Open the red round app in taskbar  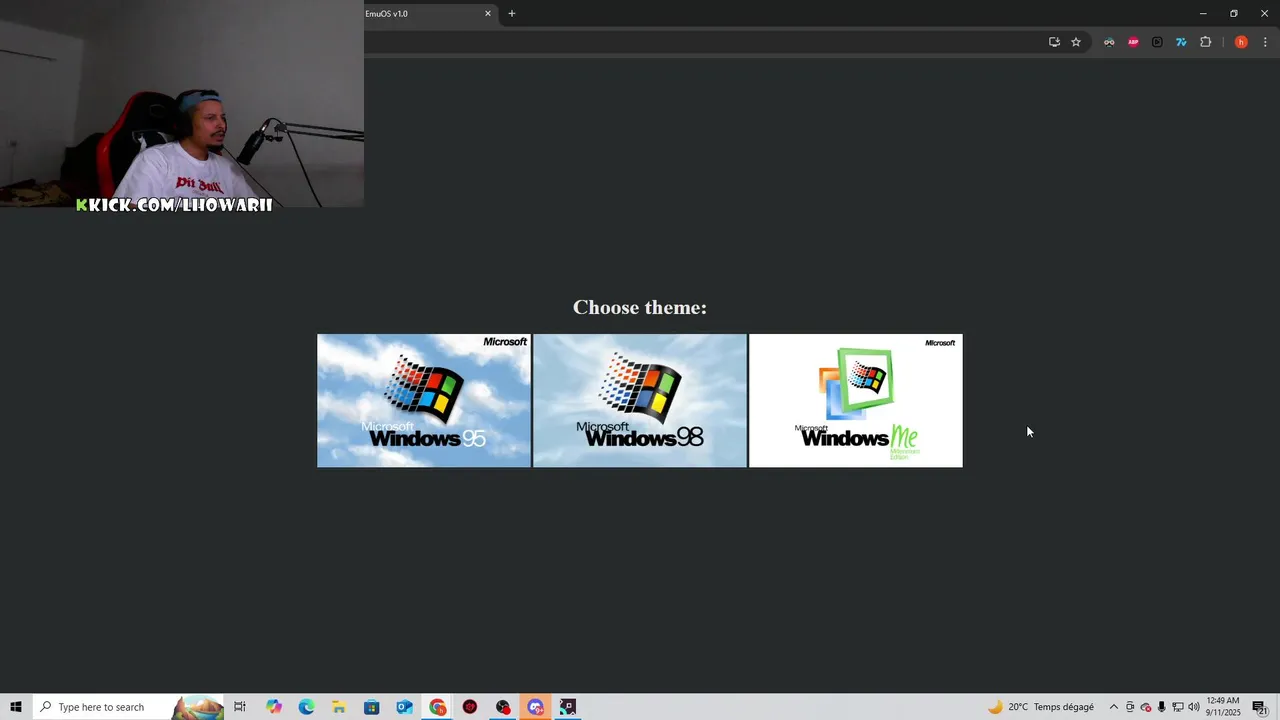[x=470, y=707]
